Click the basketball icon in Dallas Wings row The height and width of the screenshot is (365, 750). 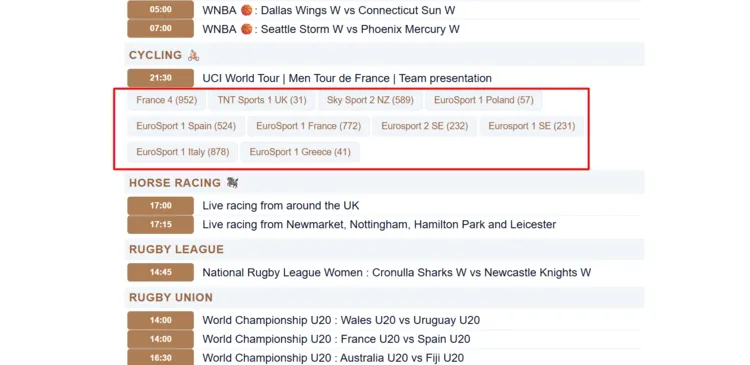(x=246, y=10)
